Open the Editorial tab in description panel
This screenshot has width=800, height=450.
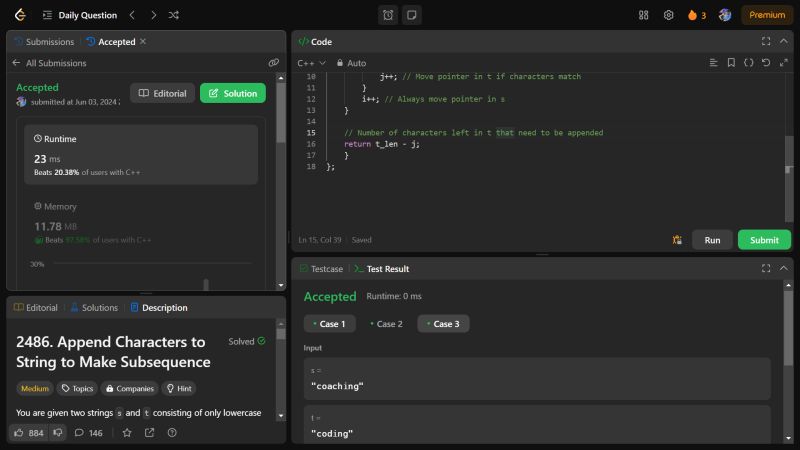click(x=36, y=308)
